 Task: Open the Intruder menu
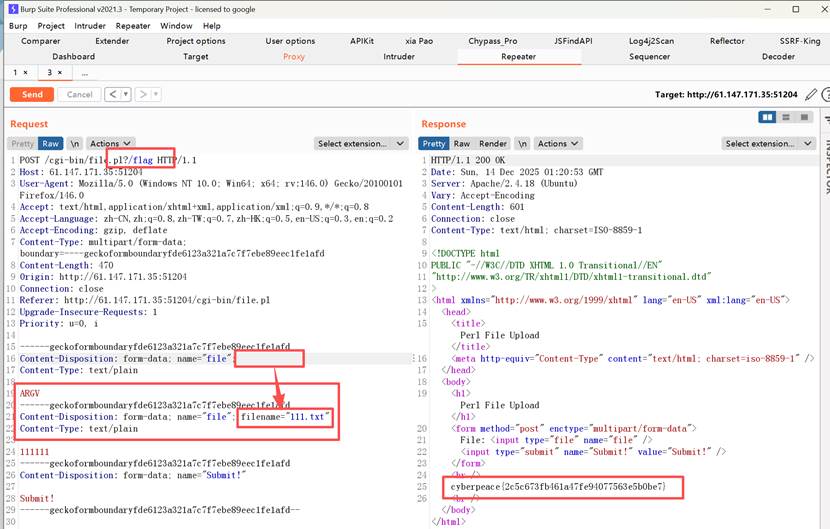click(x=89, y=26)
